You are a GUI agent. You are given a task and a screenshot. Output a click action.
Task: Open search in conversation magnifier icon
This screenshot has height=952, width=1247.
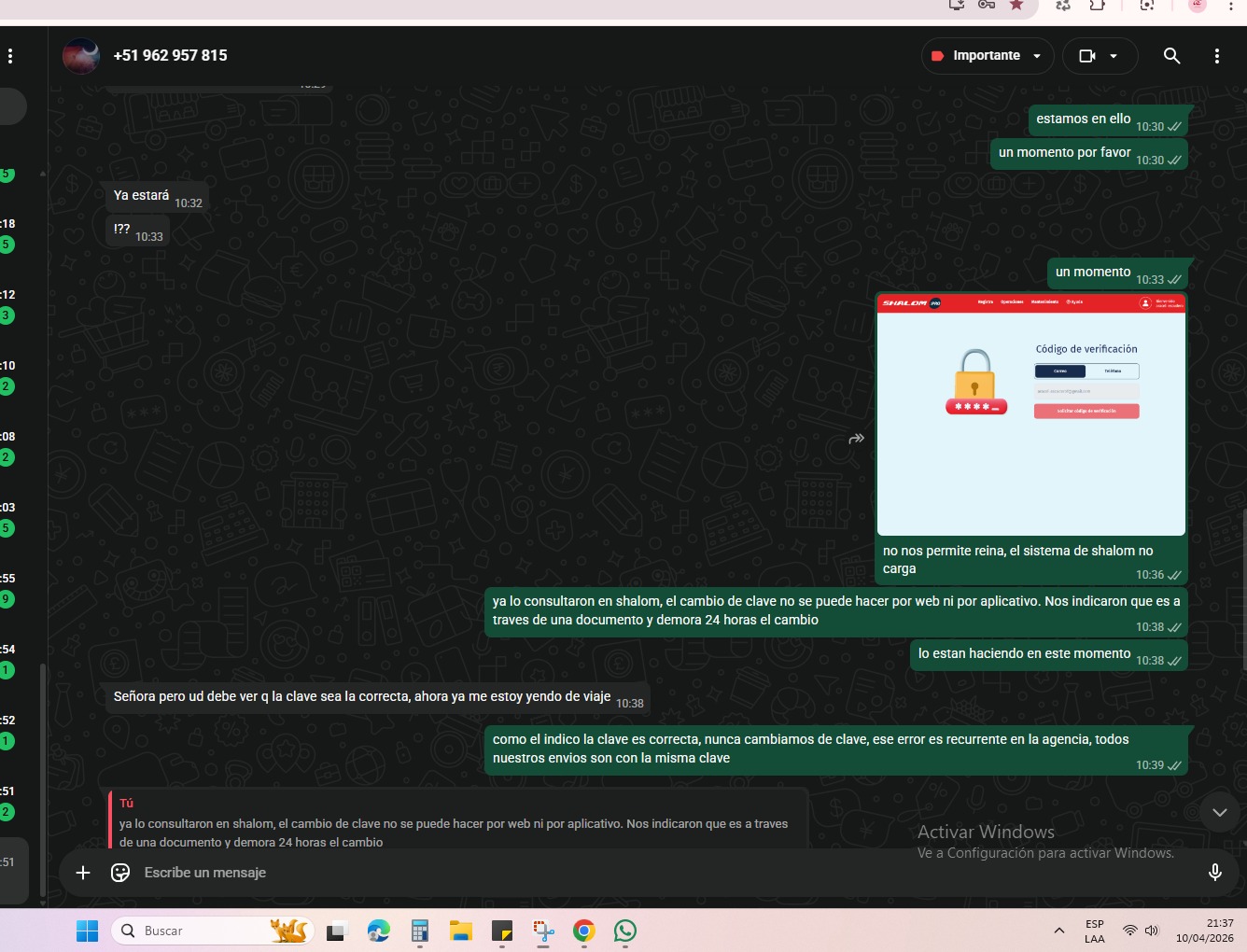tap(1171, 56)
